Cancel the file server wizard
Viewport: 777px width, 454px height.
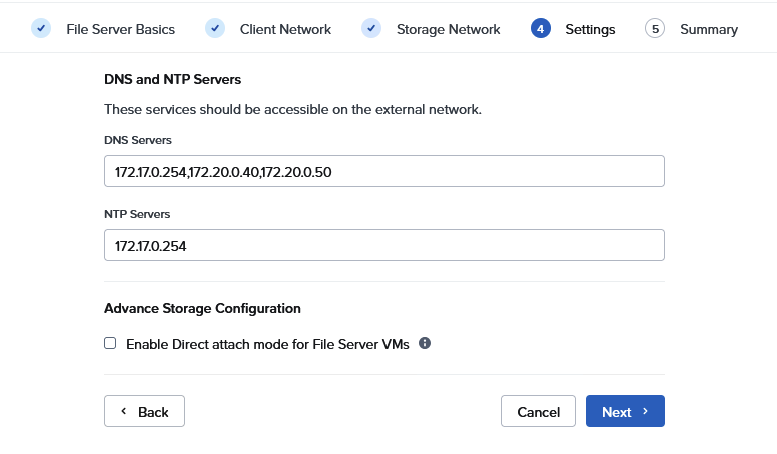tap(538, 411)
